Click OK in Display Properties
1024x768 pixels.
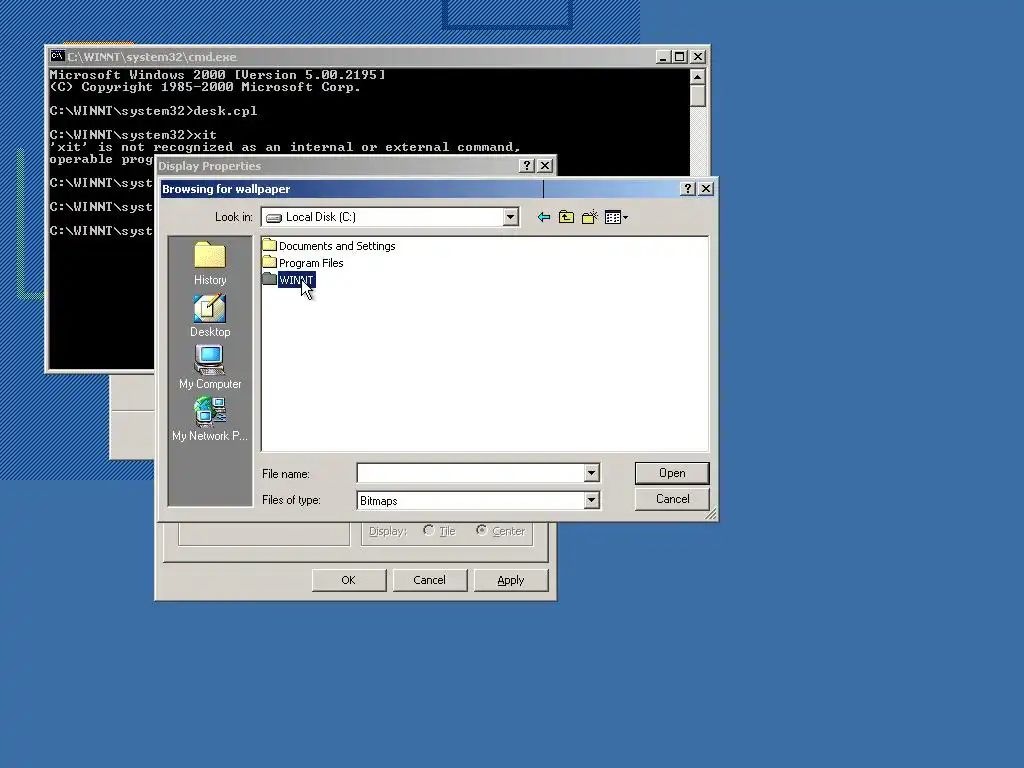click(349, 580)
